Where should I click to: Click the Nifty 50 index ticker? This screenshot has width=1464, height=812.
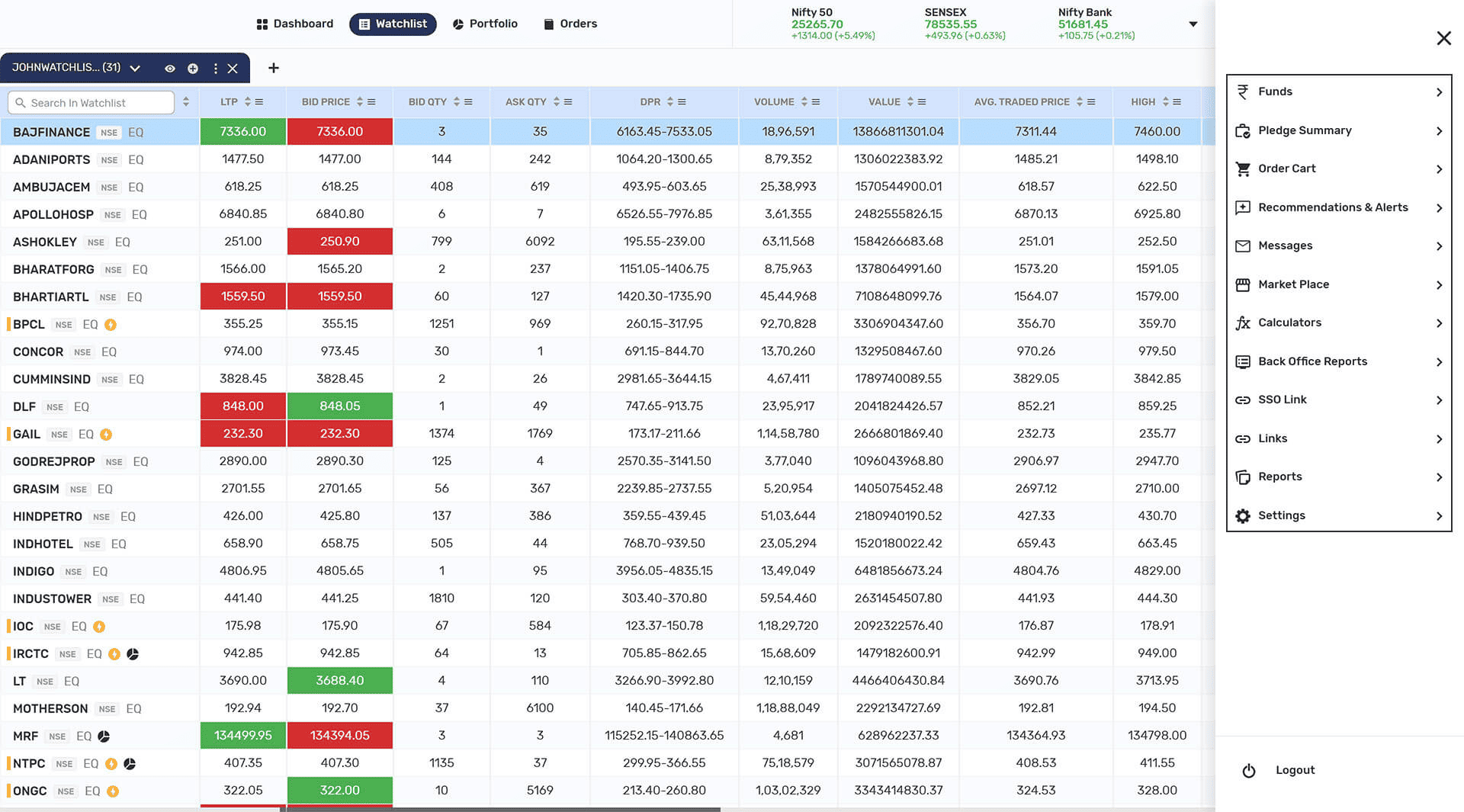pyautogui.click(x=833, y=24)
